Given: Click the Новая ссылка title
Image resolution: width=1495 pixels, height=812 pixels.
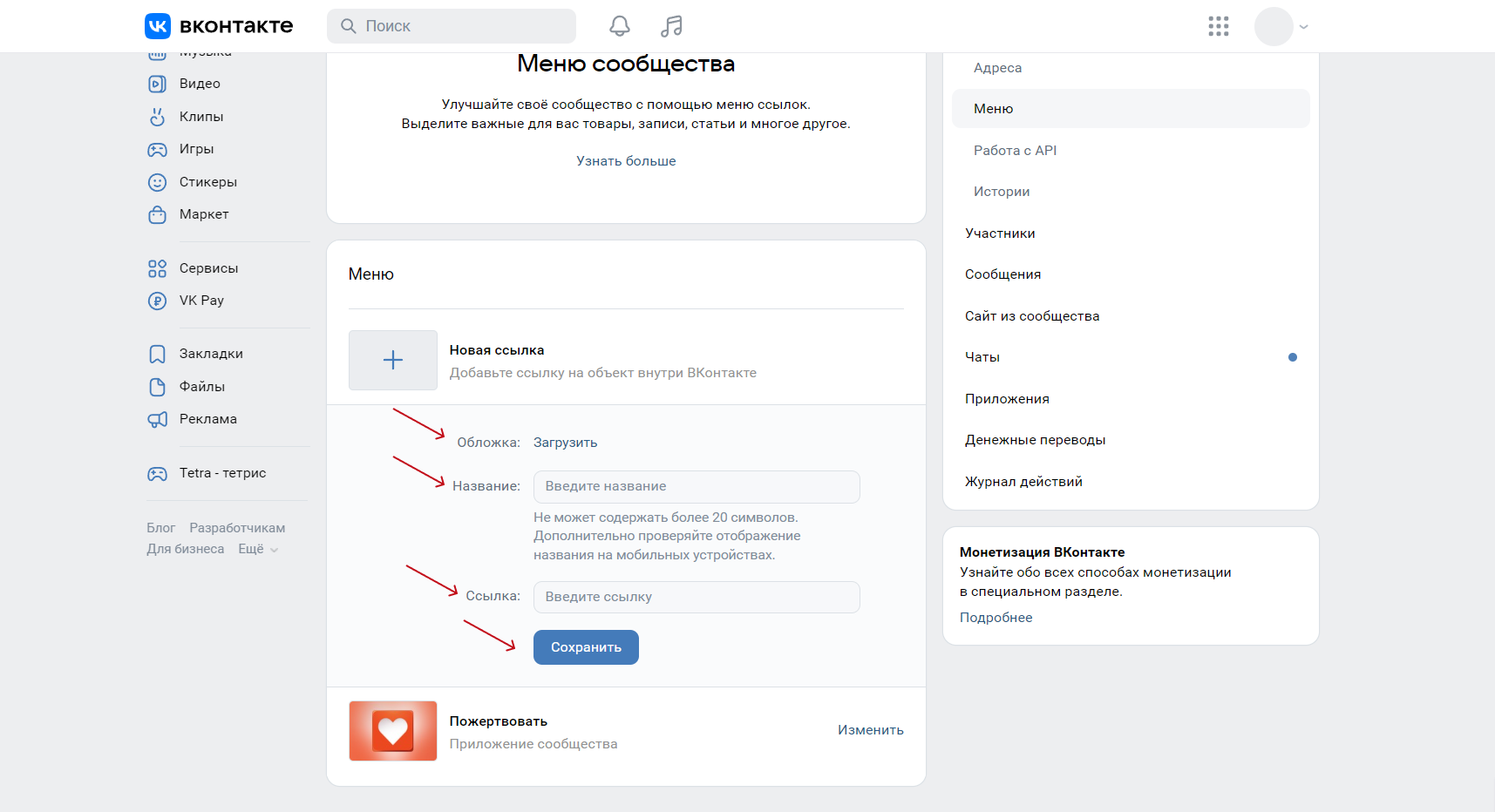Looking at the screenshot, I should click(x=497, y=350).
